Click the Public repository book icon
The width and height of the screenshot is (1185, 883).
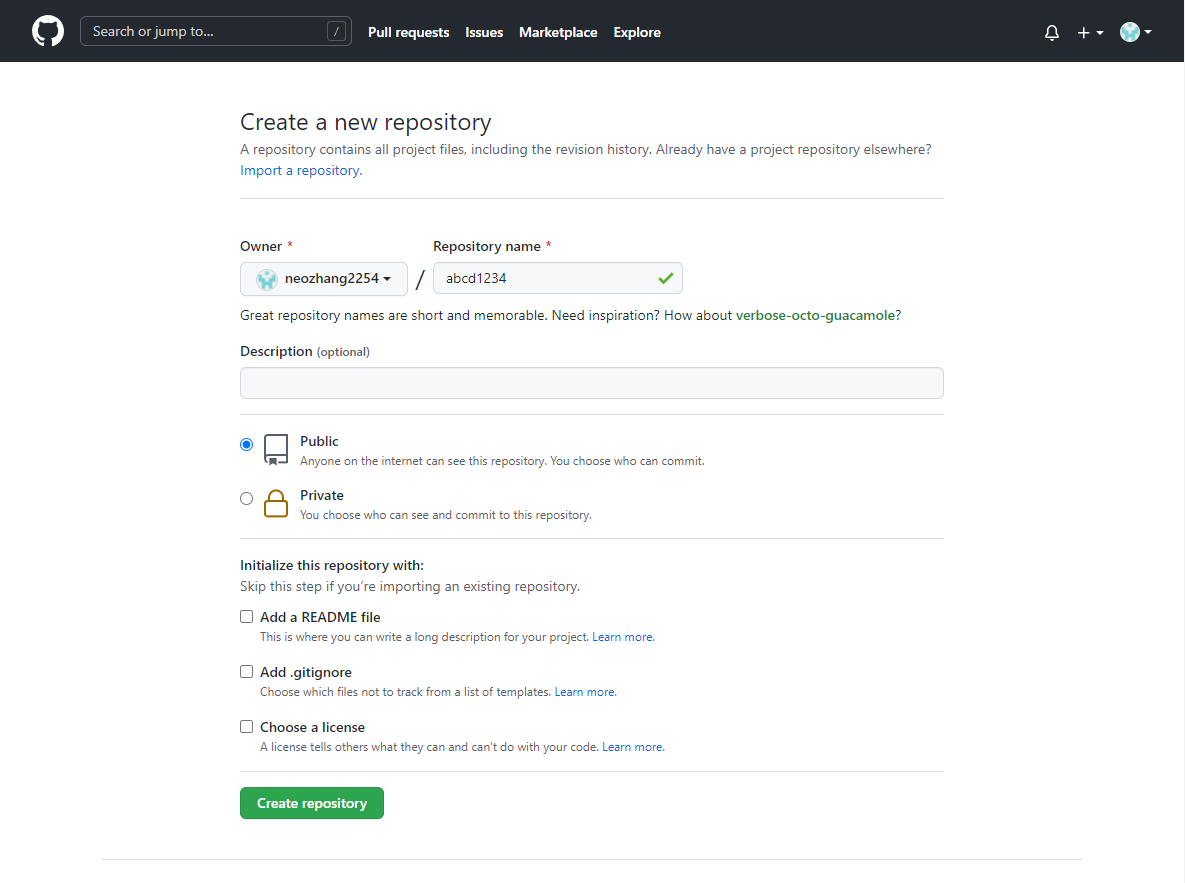276,450
